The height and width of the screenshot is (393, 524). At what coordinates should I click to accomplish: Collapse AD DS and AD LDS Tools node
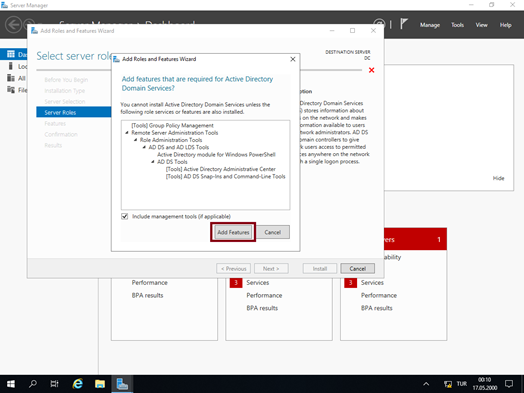(144, 147)
